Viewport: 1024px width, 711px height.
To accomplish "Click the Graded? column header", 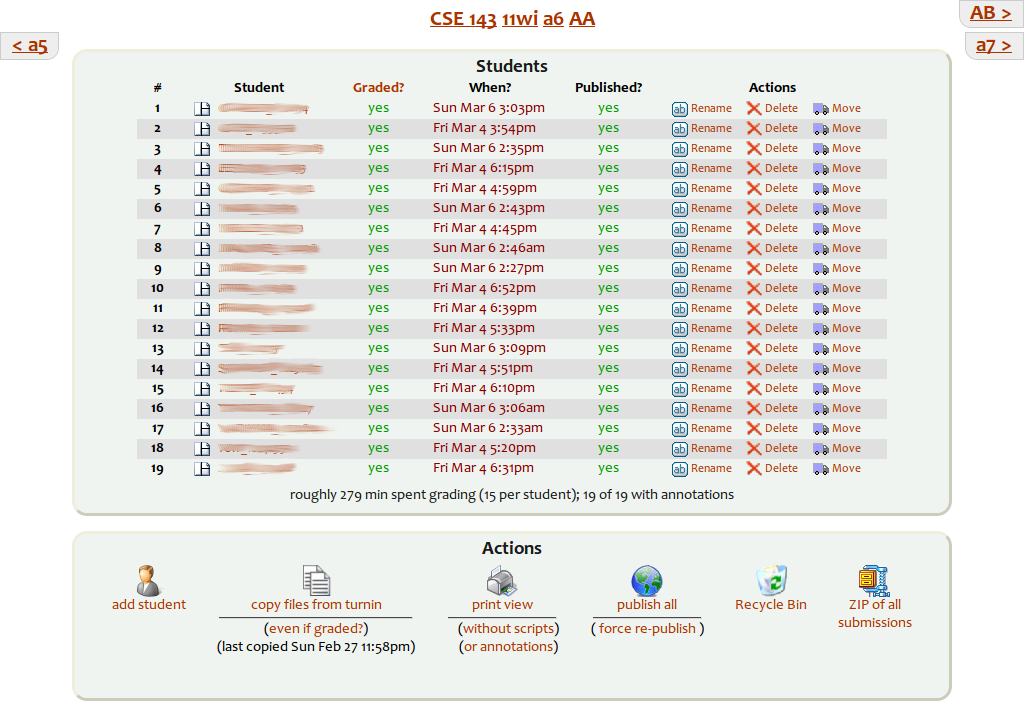I will click(x=378, y=87).
